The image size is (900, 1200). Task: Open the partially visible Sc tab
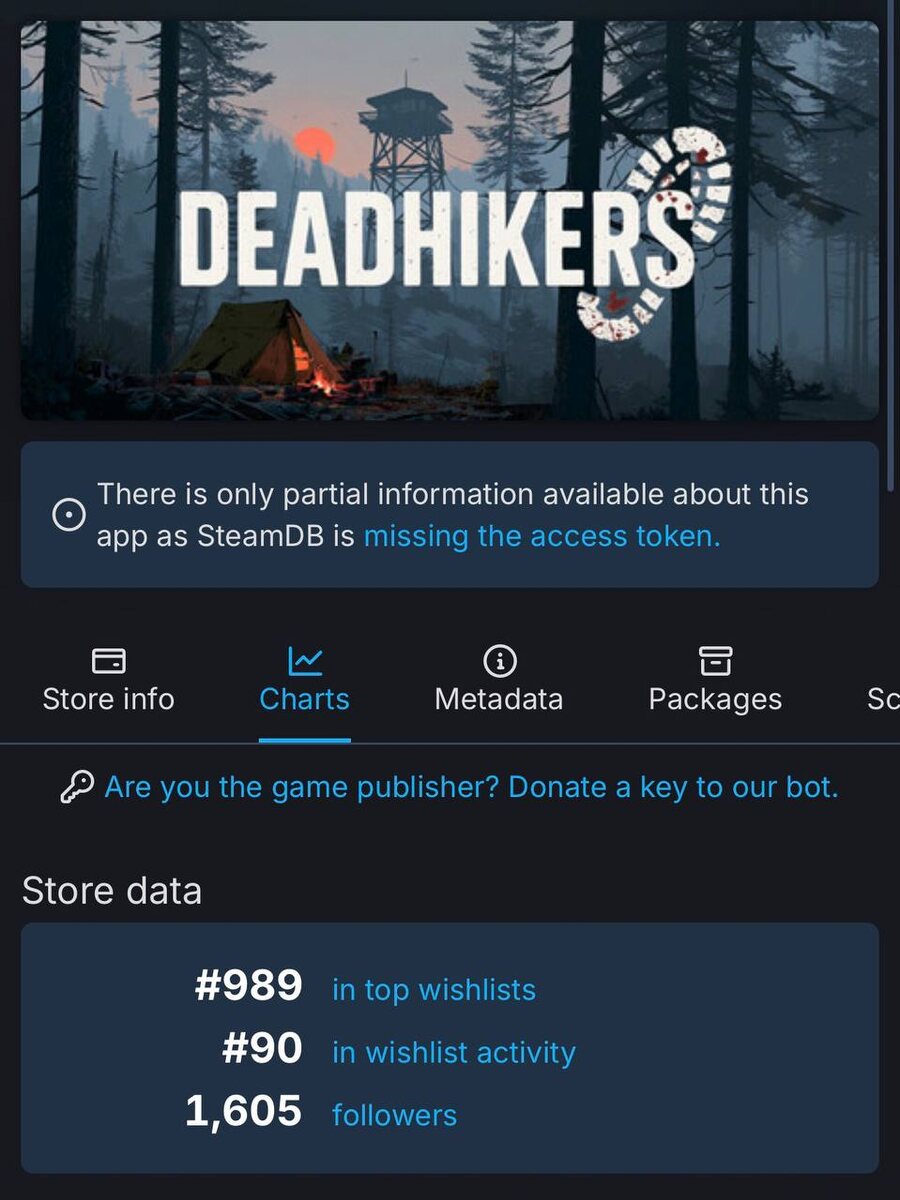click(x=883, y=699)
